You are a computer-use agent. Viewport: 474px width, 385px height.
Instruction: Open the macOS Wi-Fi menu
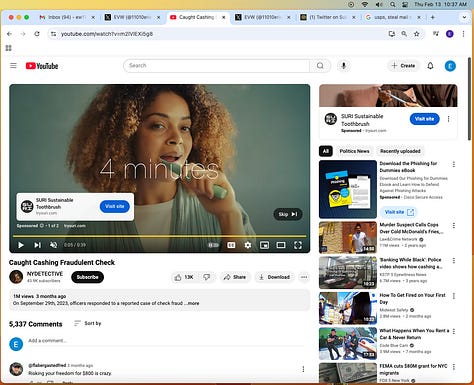(365, 4)
